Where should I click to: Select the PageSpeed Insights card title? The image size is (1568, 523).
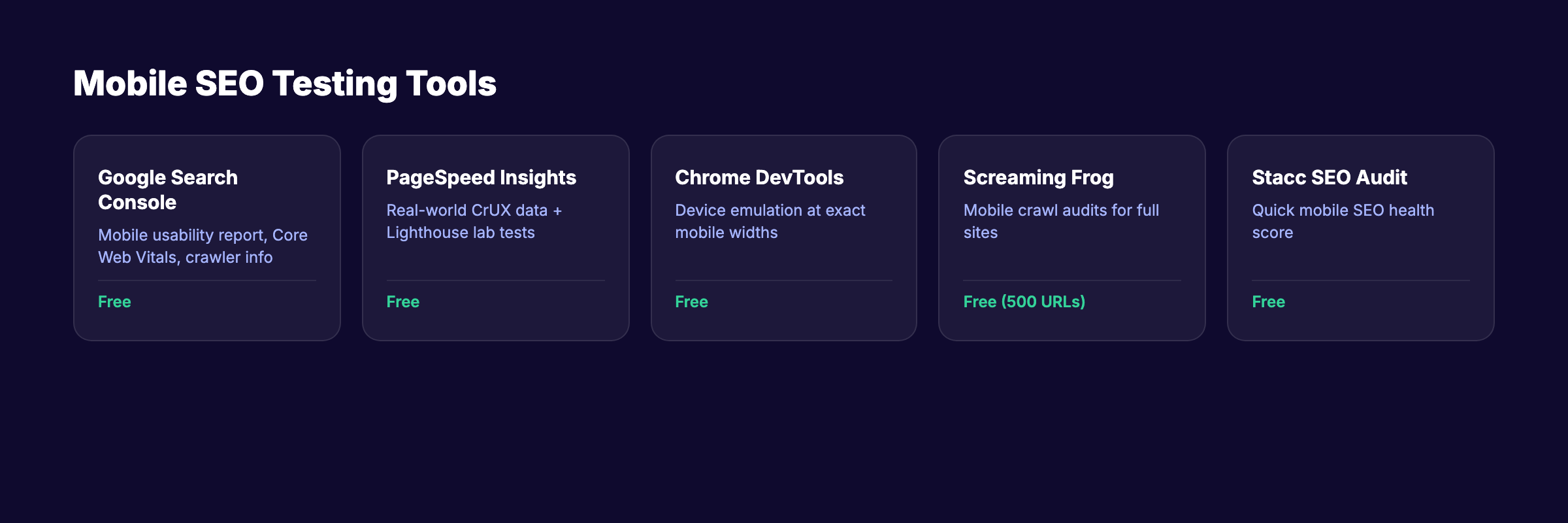tap(481, 177)
